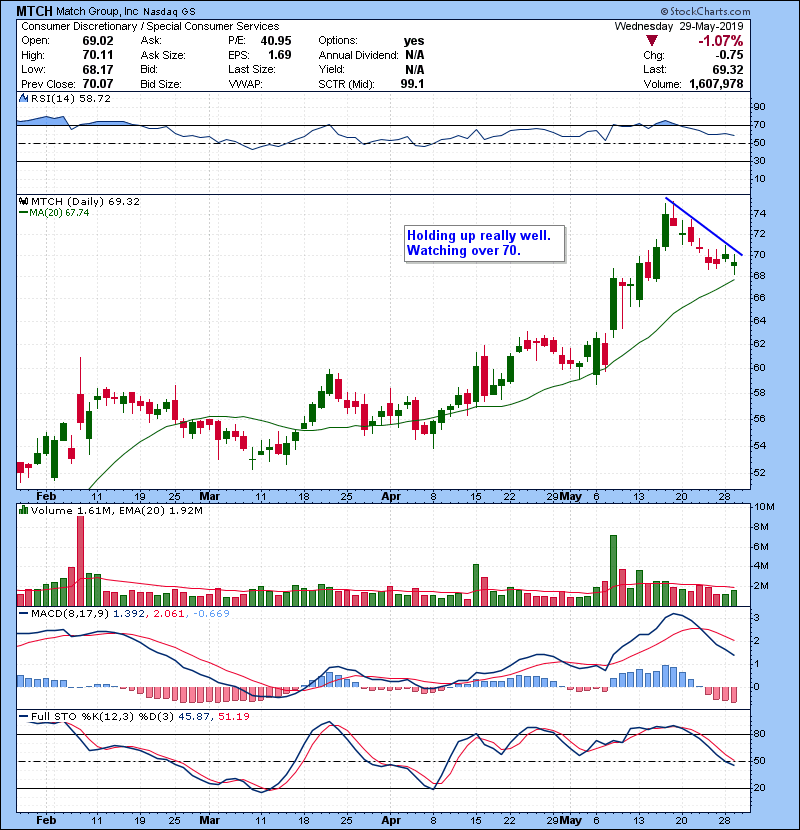800x830 pixels.
Task: Click the volume bars icon beside Volume 1.61M
Action: [x=23, y=510]
